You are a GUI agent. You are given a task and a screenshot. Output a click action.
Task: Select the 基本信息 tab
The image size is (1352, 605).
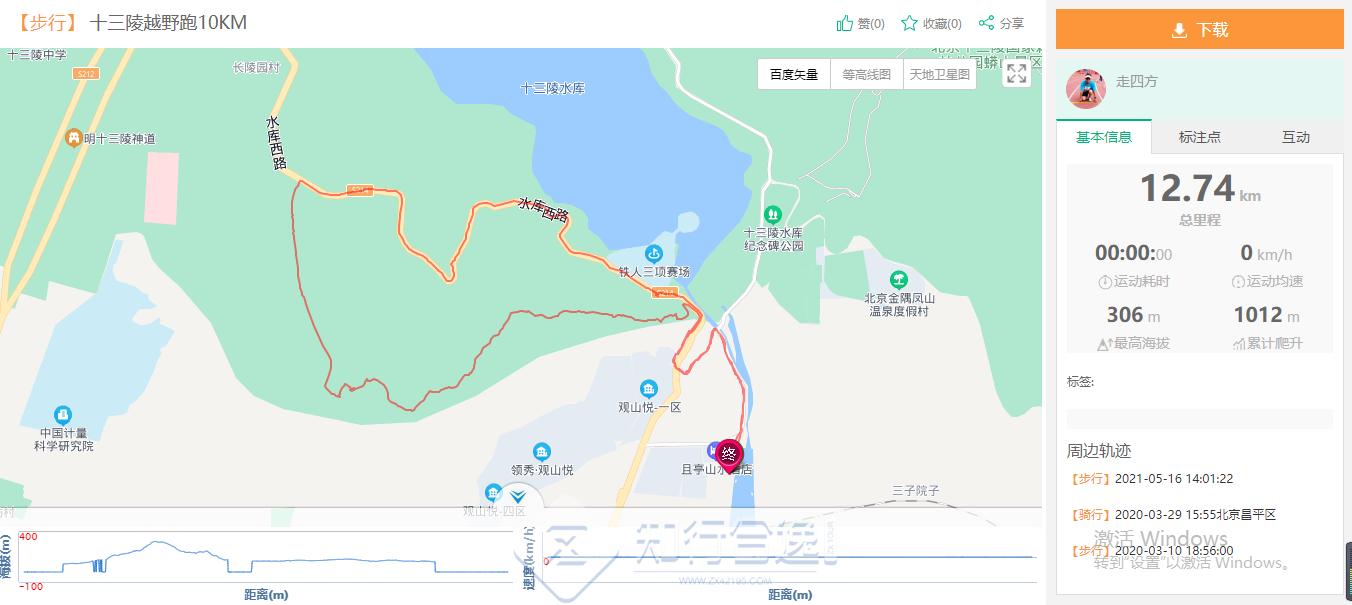pyautogui.click(x=1104, y=137)
